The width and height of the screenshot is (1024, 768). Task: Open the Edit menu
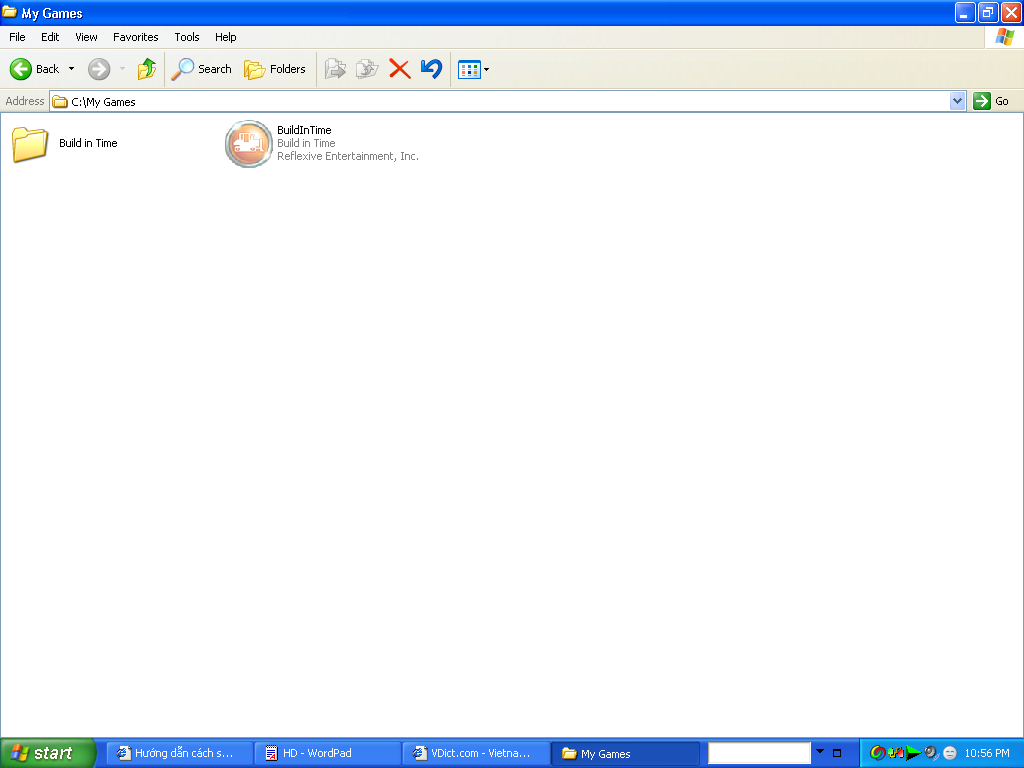coord(50,37)
